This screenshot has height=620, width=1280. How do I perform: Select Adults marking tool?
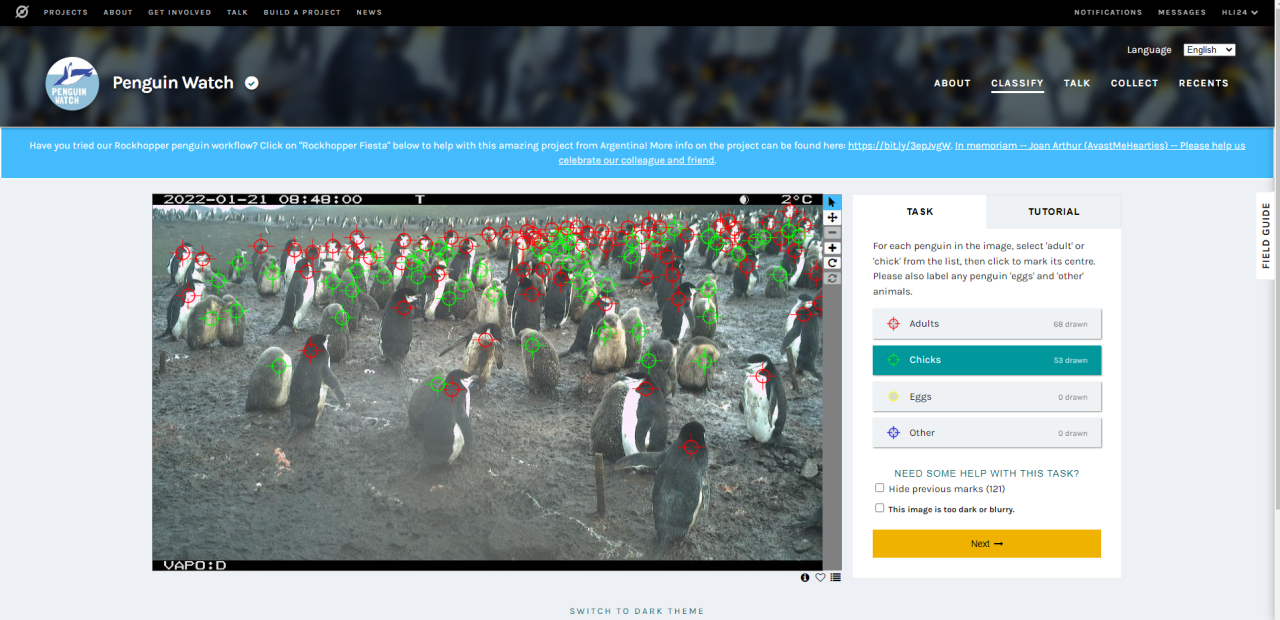987,324
